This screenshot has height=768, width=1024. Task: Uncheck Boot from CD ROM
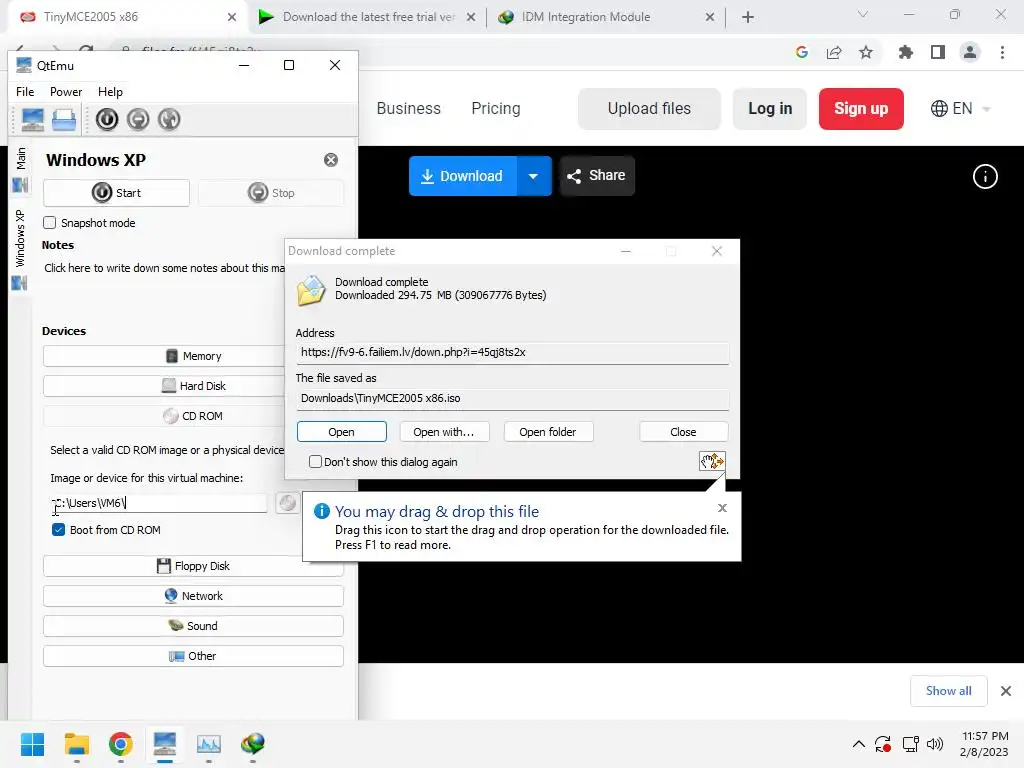coord(58,530)
